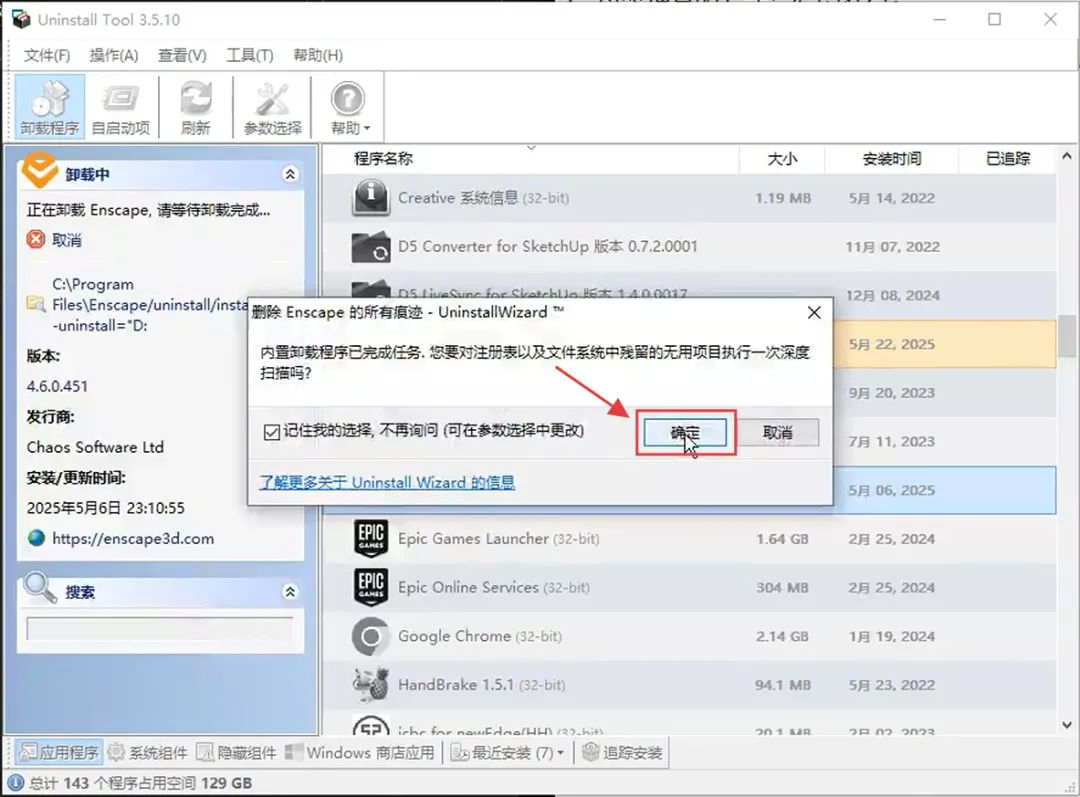
Task: Open the 追踪安装 tab
Action: click(622, 752)
